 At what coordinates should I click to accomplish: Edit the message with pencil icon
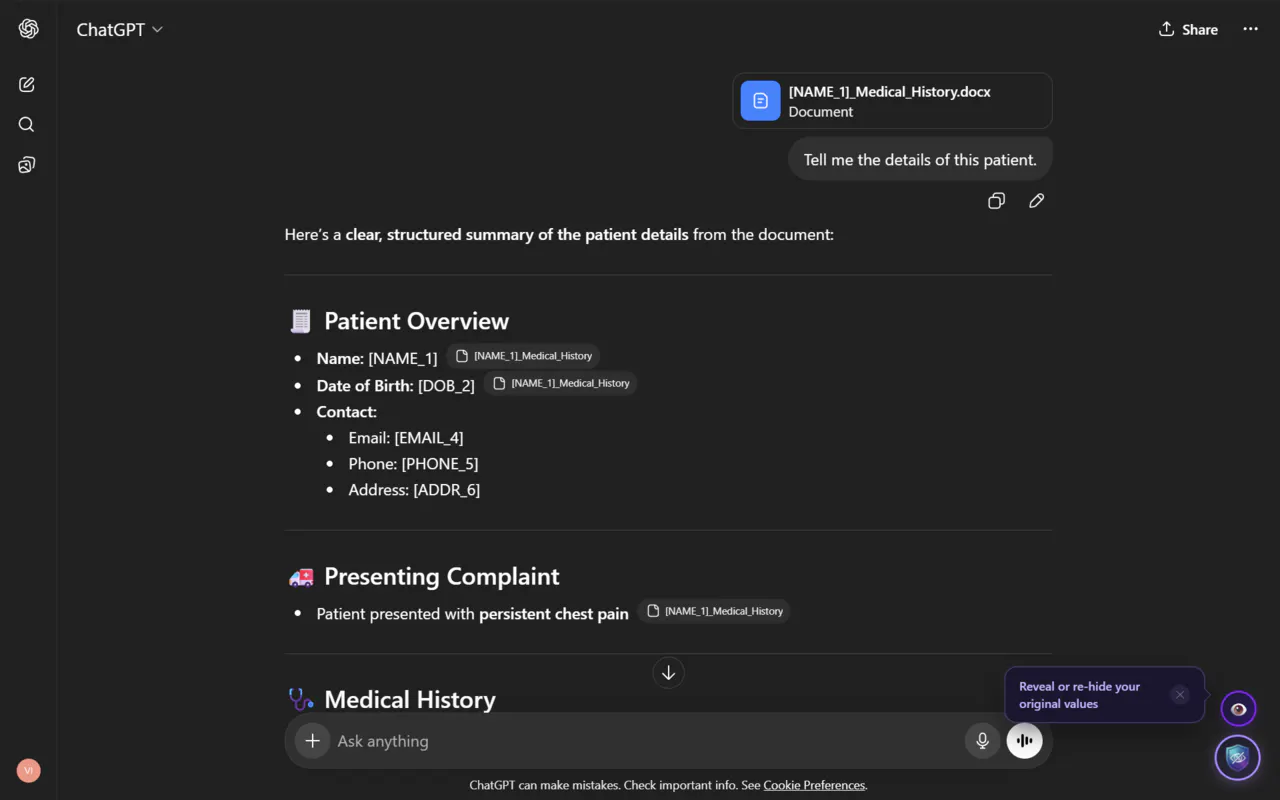coord(1037,201)
